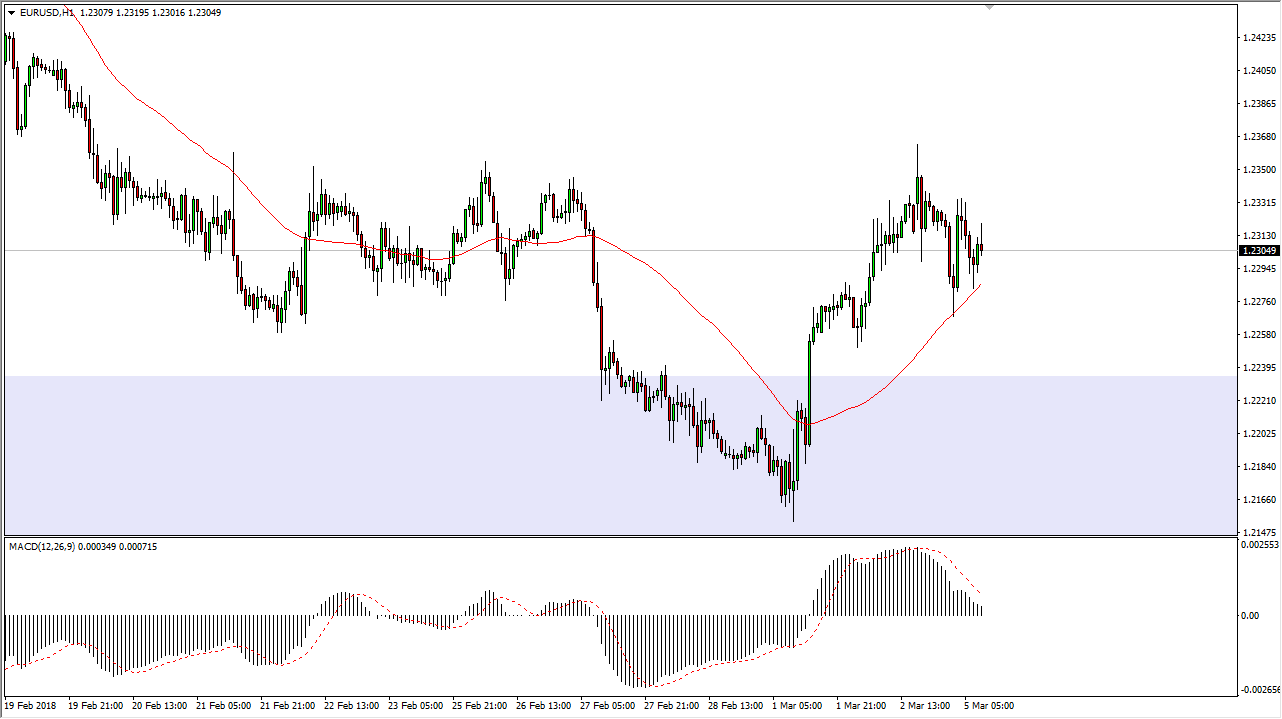Click the highlighted current price 1.23049 tag
The width and height of the screenshot is (1282, 719).
pos(1258,251)
